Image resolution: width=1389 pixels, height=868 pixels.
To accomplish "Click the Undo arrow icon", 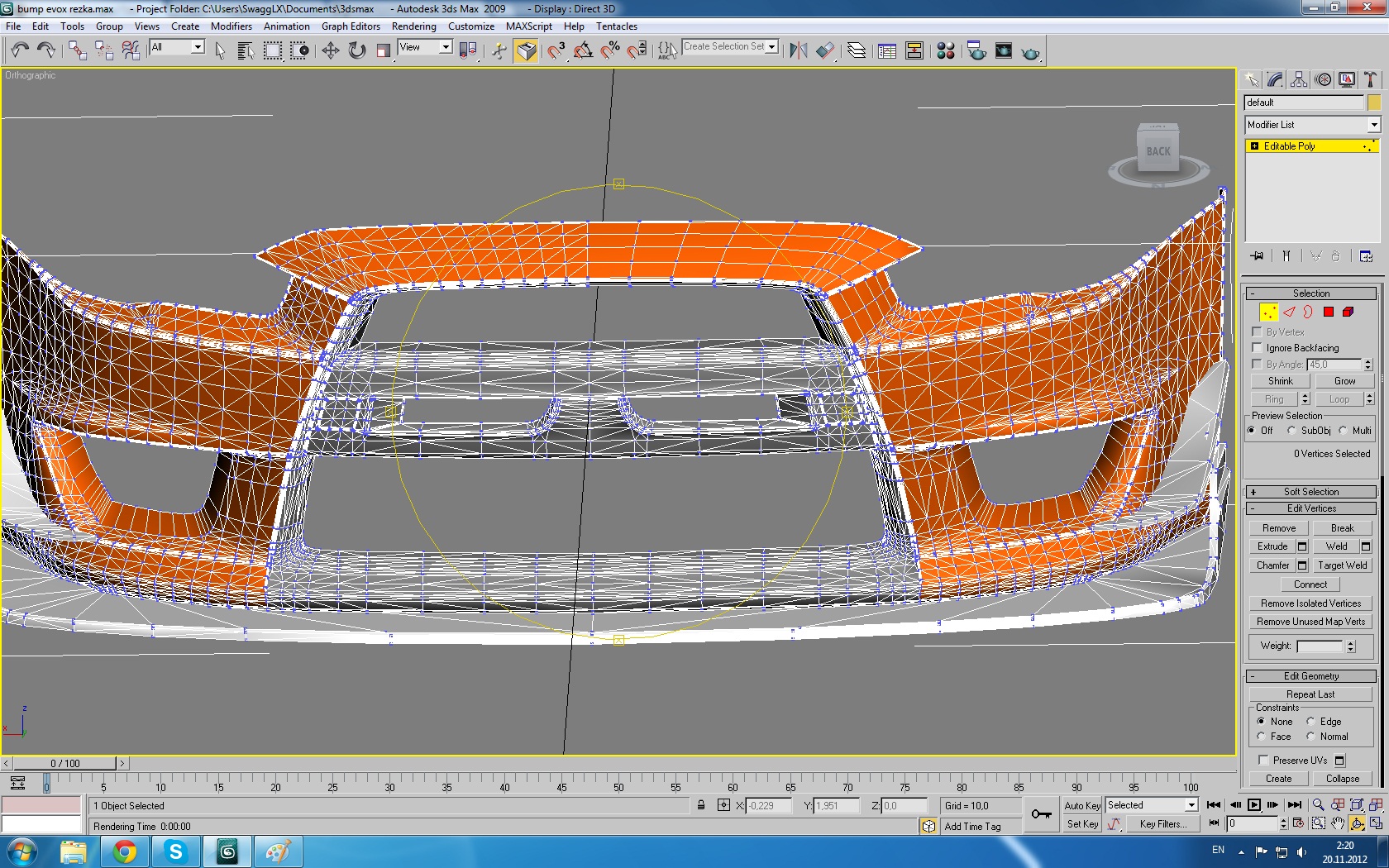I will pyautogui.click(x=20, y=51).
